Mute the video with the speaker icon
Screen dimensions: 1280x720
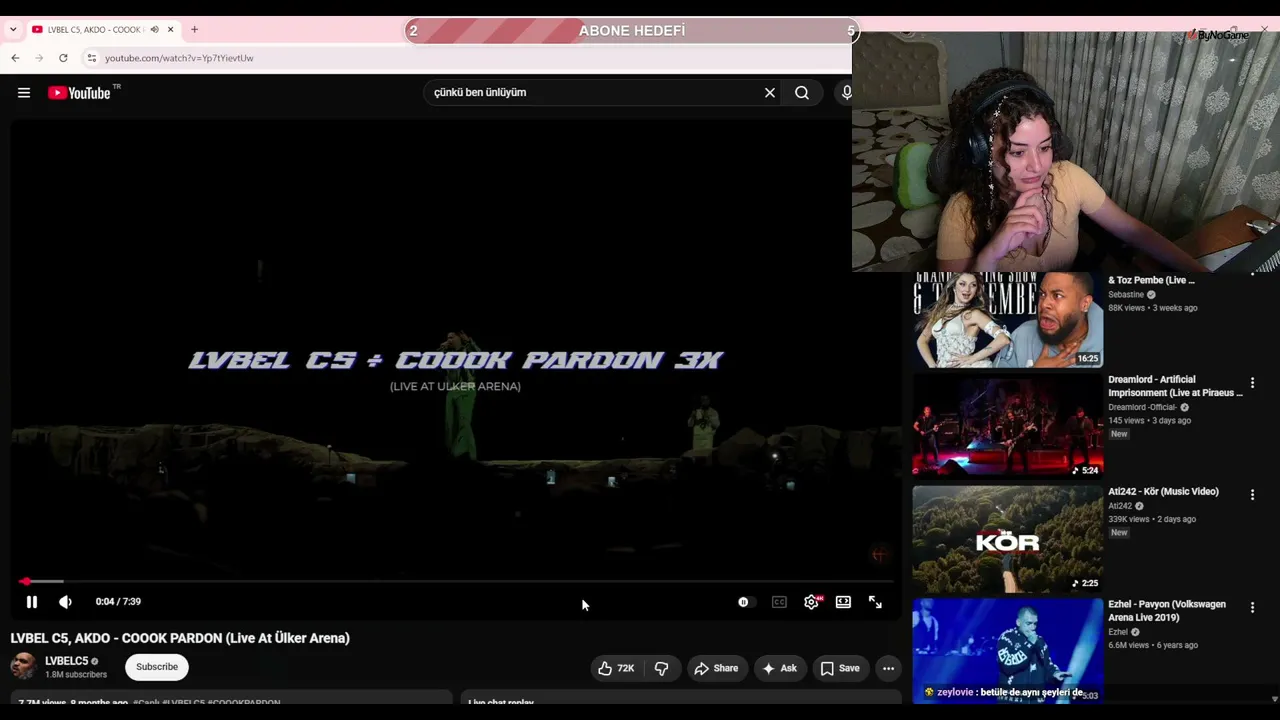click(x=65, y=602)
